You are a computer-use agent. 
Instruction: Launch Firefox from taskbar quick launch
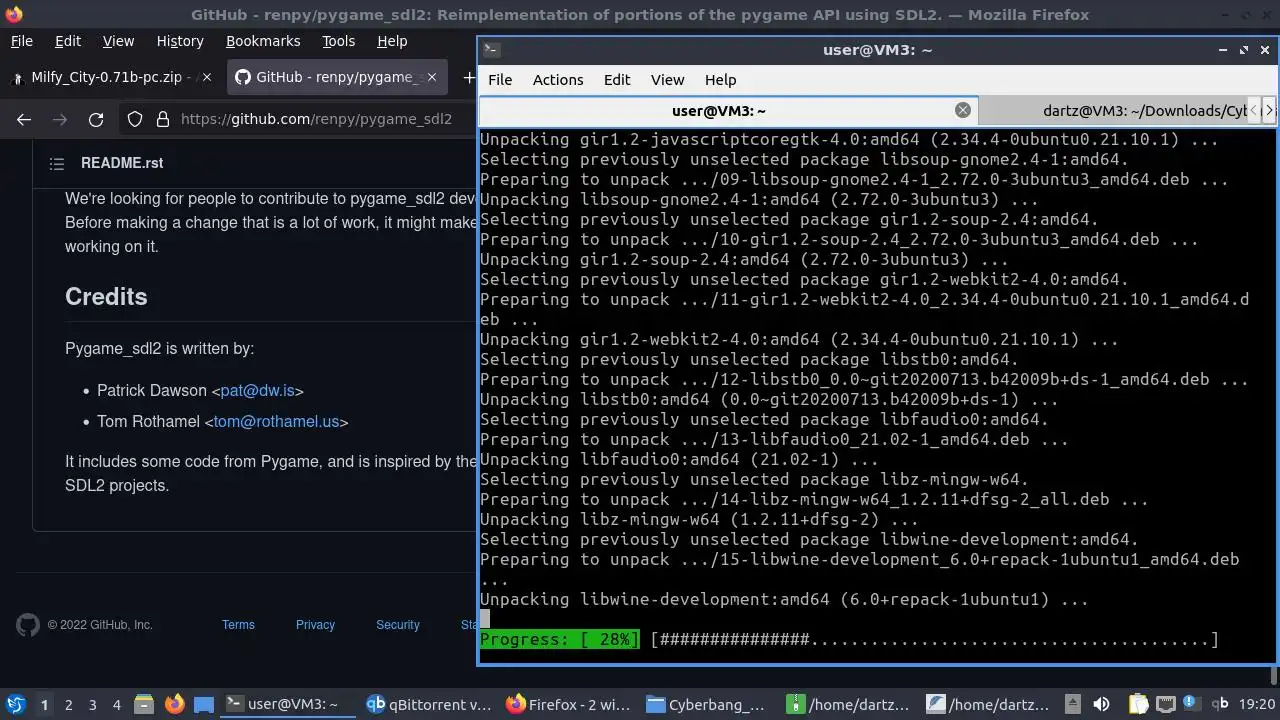click(174, 704)
